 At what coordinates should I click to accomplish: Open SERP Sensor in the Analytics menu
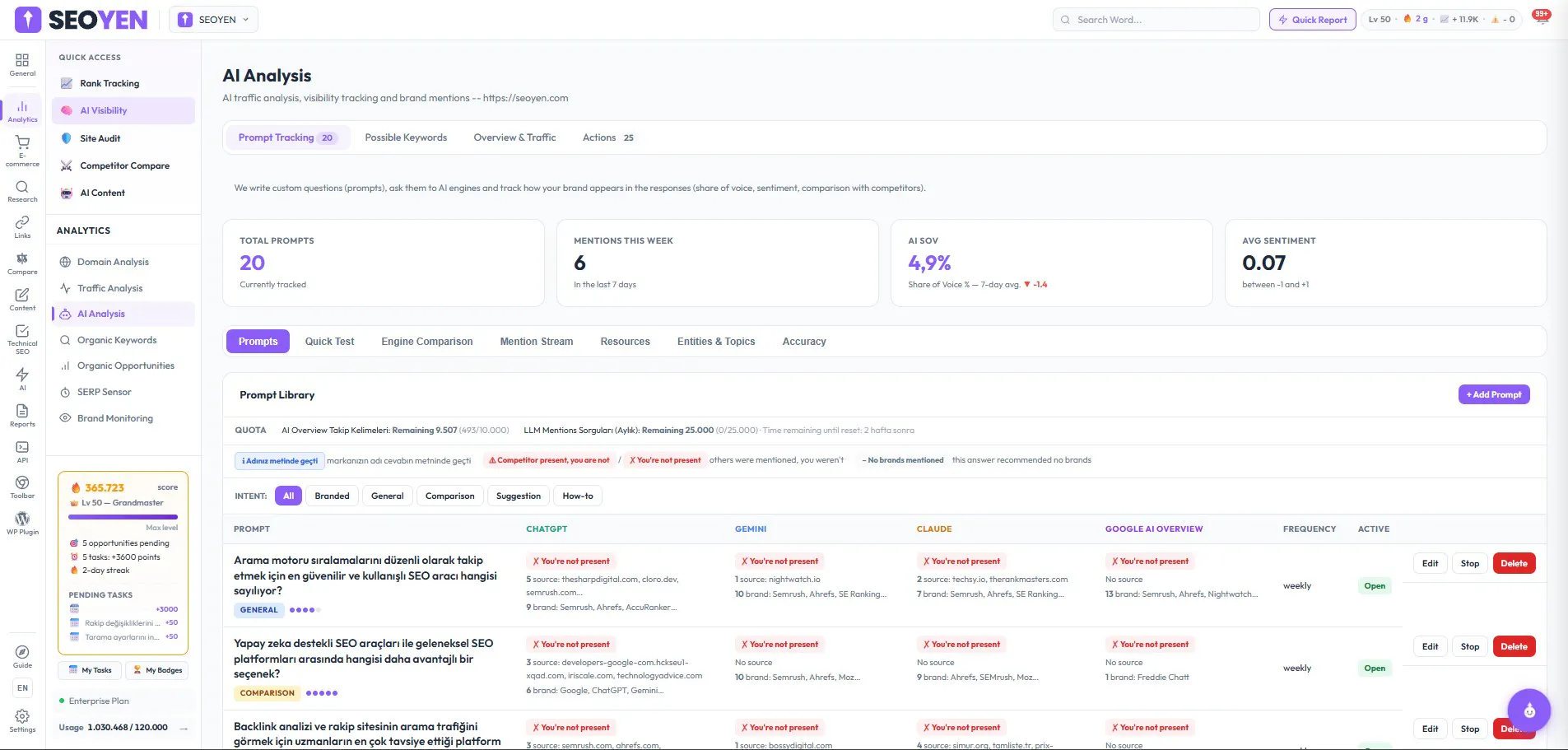123,392
